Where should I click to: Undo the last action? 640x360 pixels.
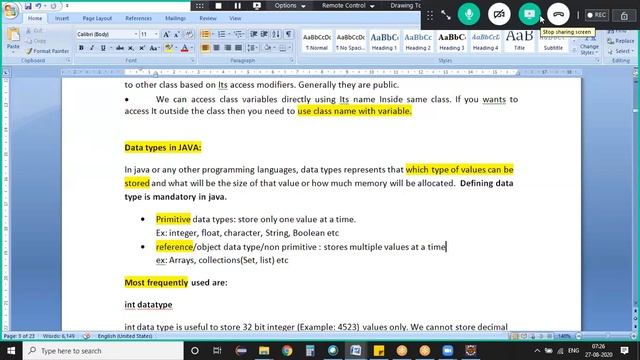[38, 6]
